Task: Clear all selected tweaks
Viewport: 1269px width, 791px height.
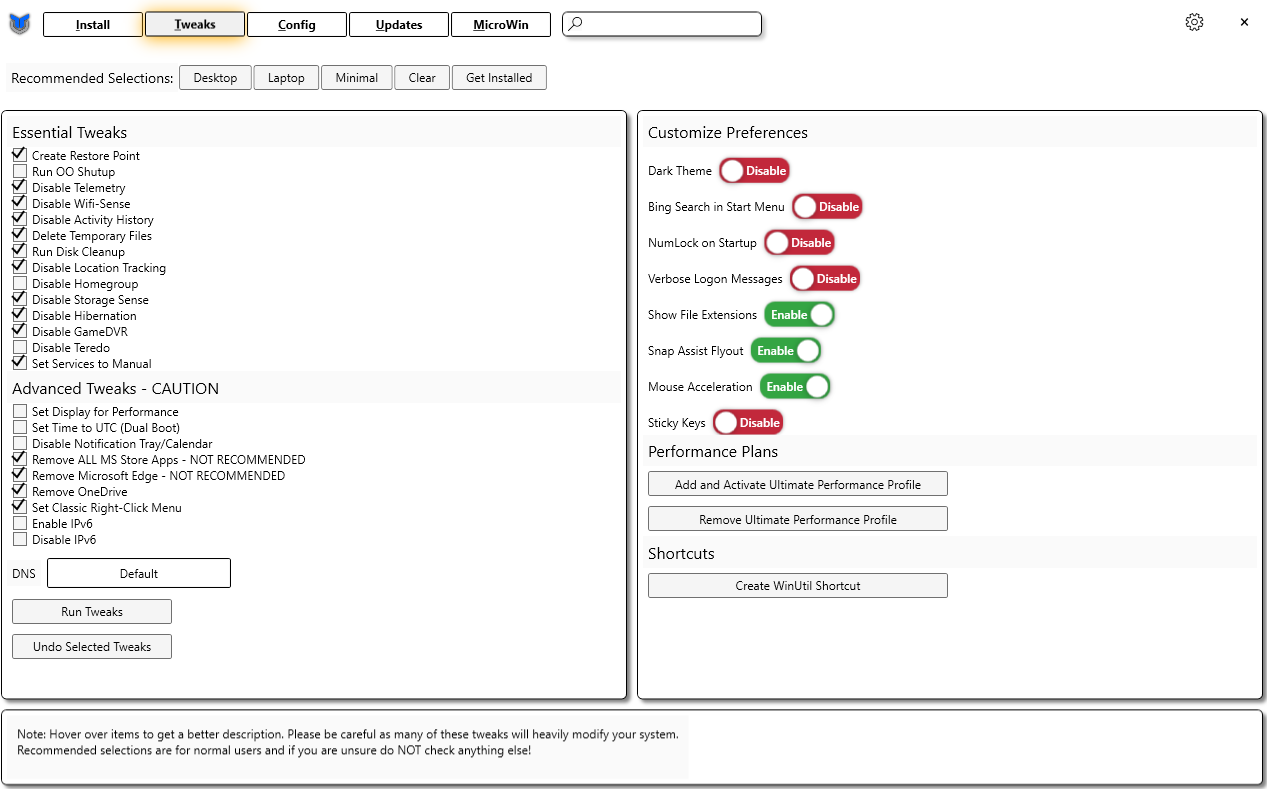Action: (422, 78)
